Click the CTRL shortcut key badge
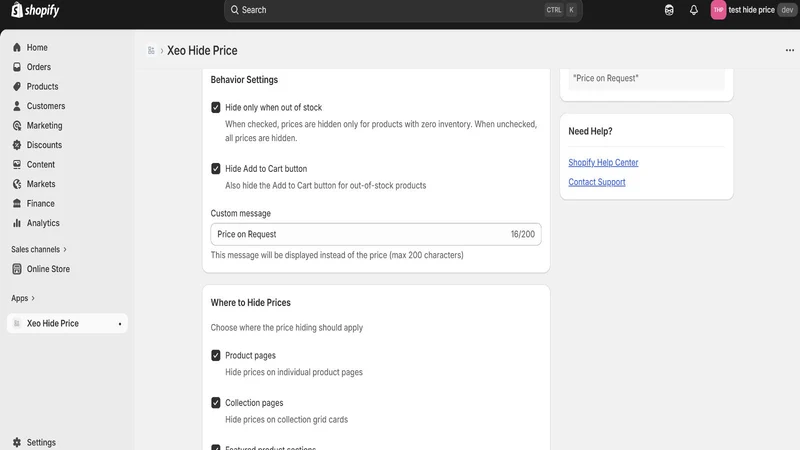 pyautogui.click(x=554, y=10)
